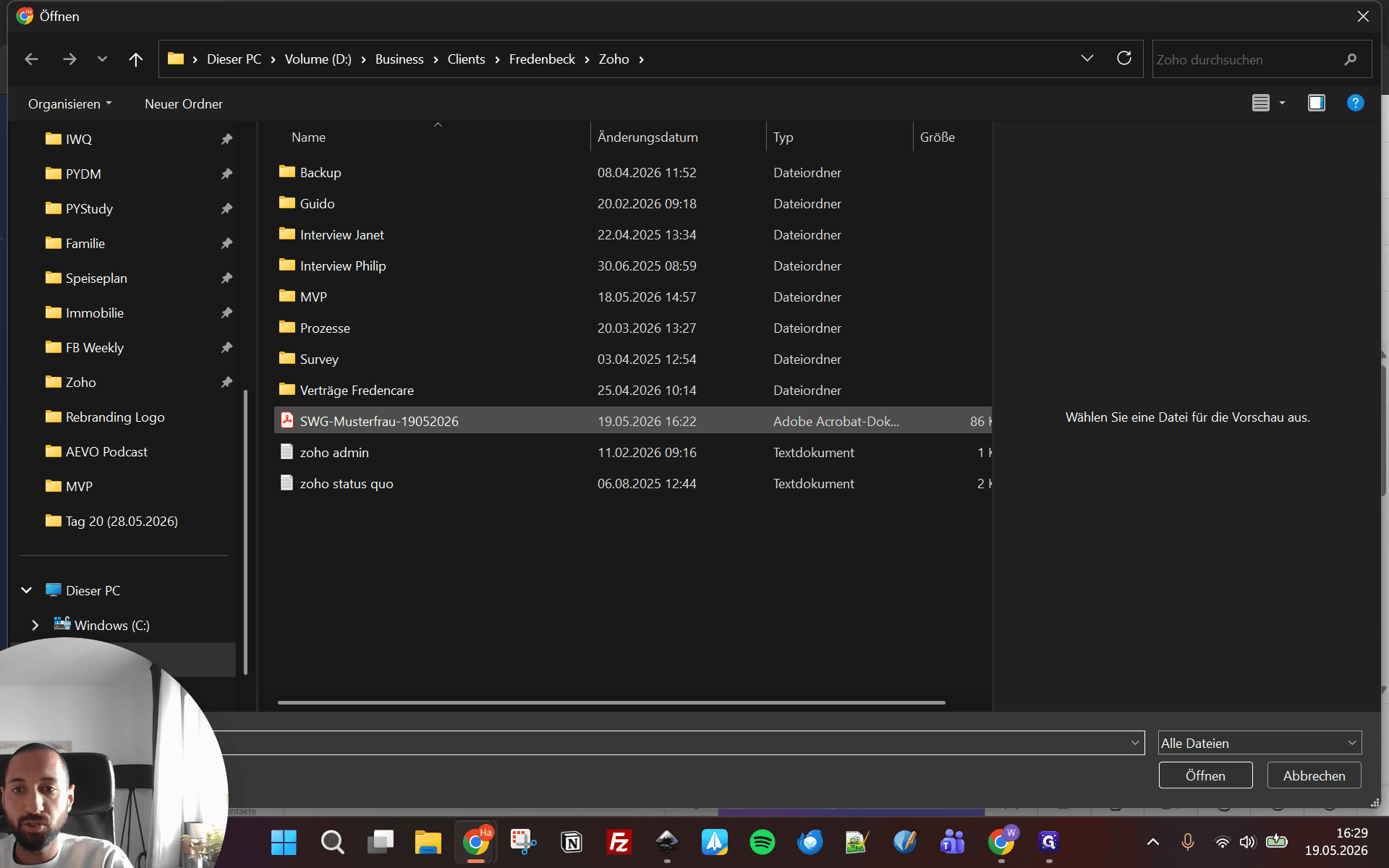The image size is (1389, 868).
Task: Select the Verträge Fredencare folder
Action: pyautogui.click(x=632, y=390)
